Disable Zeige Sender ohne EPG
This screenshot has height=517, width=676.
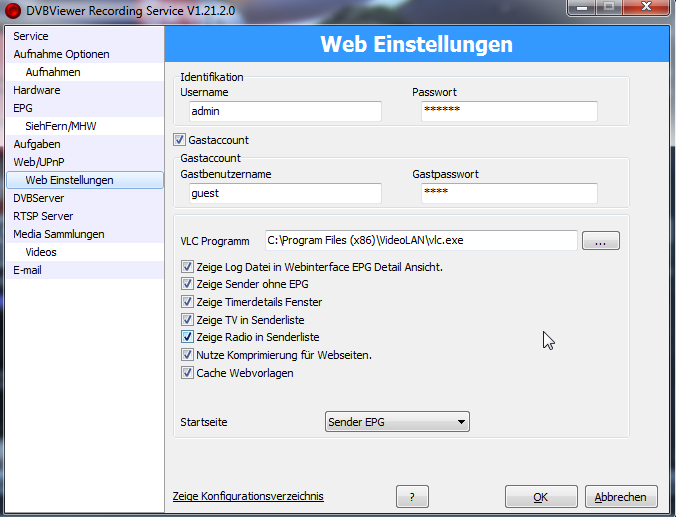click(x=188, y=284)
